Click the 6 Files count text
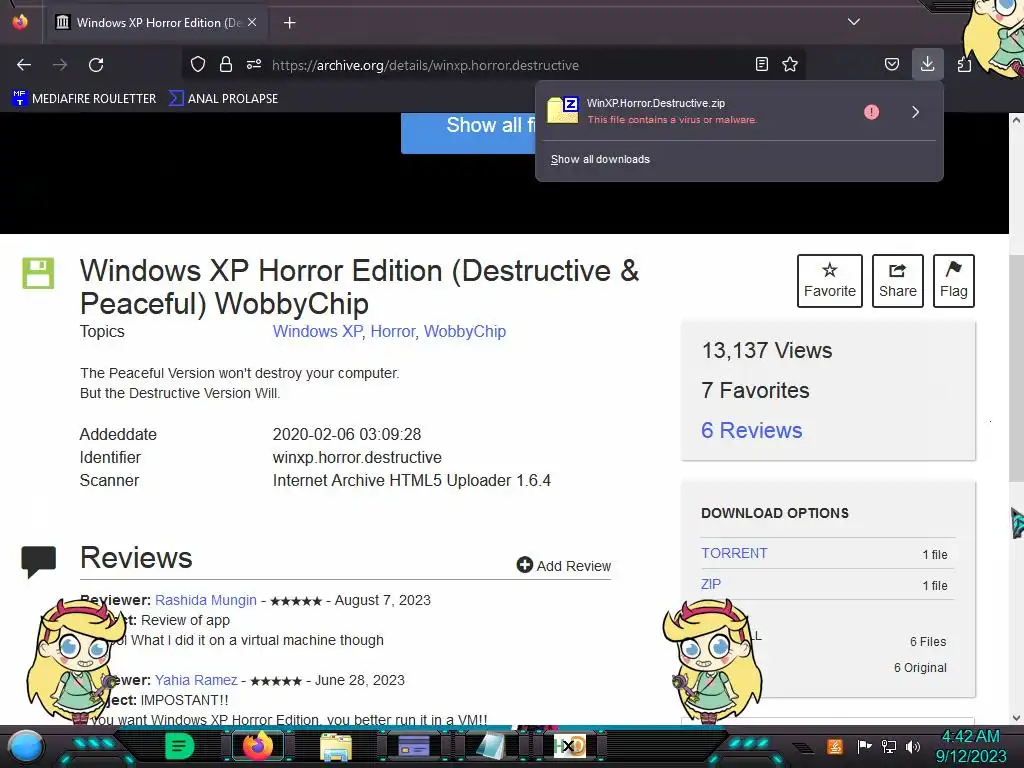This screenshot has width=1024, height=768. (x=927, y=642)
